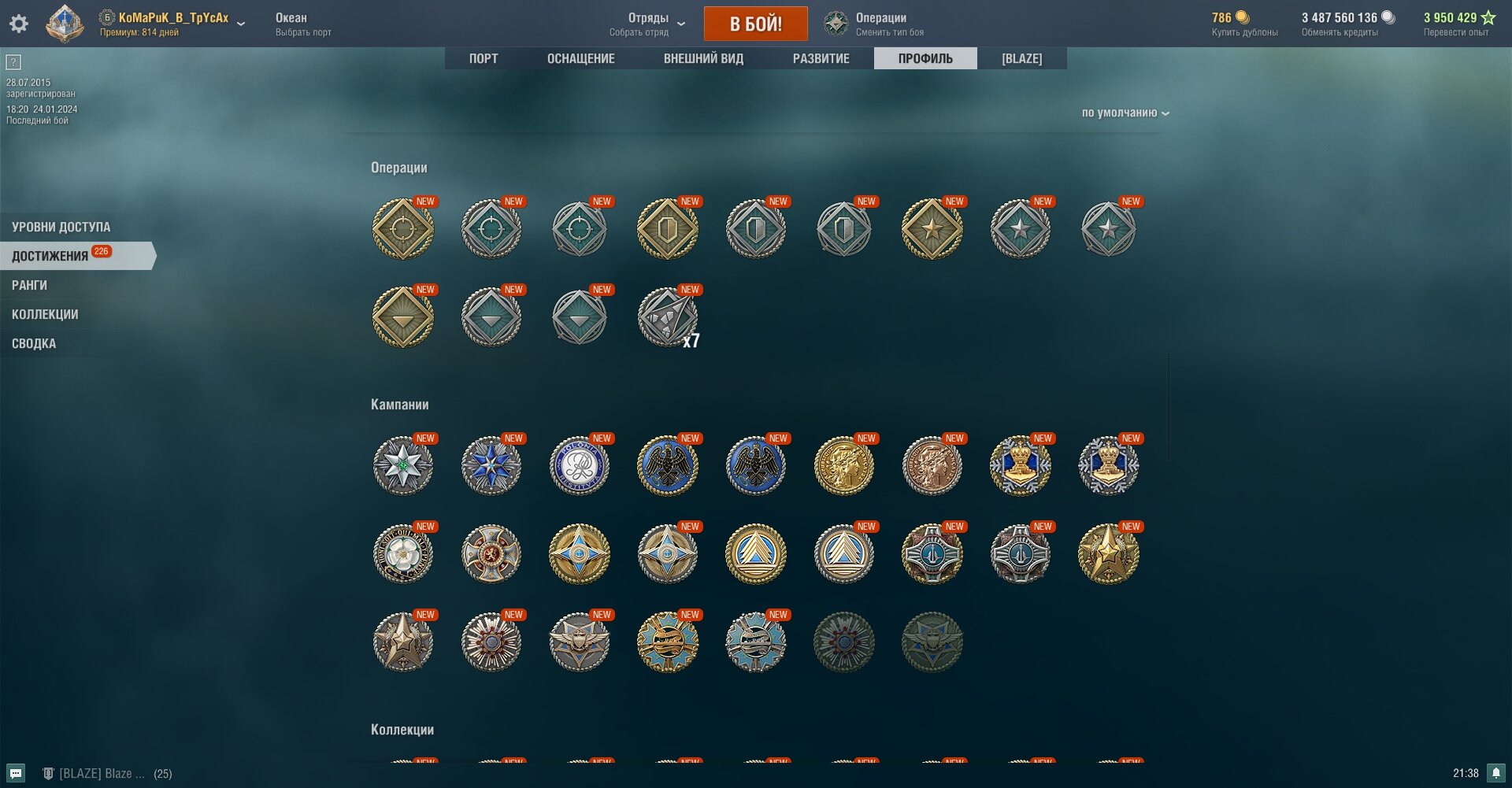Open the chat icon in the bottom bar
Viewport: 1512px width, 788px height.
coord(16,773)
